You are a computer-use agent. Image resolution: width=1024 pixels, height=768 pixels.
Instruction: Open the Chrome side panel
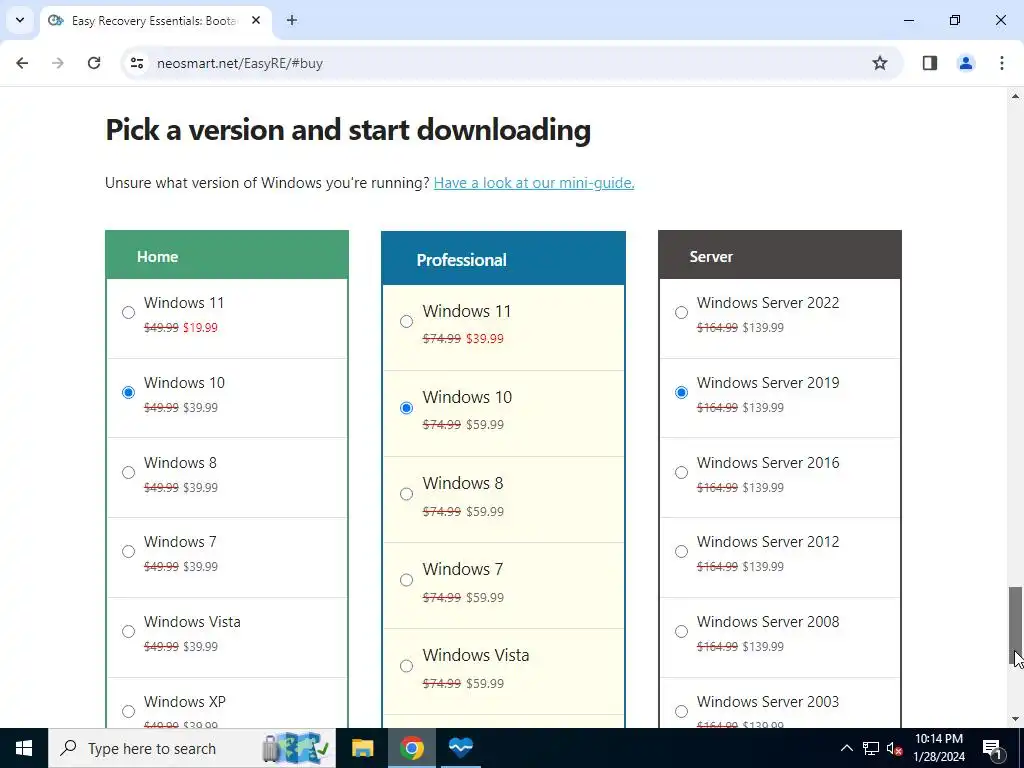[929, 63]
